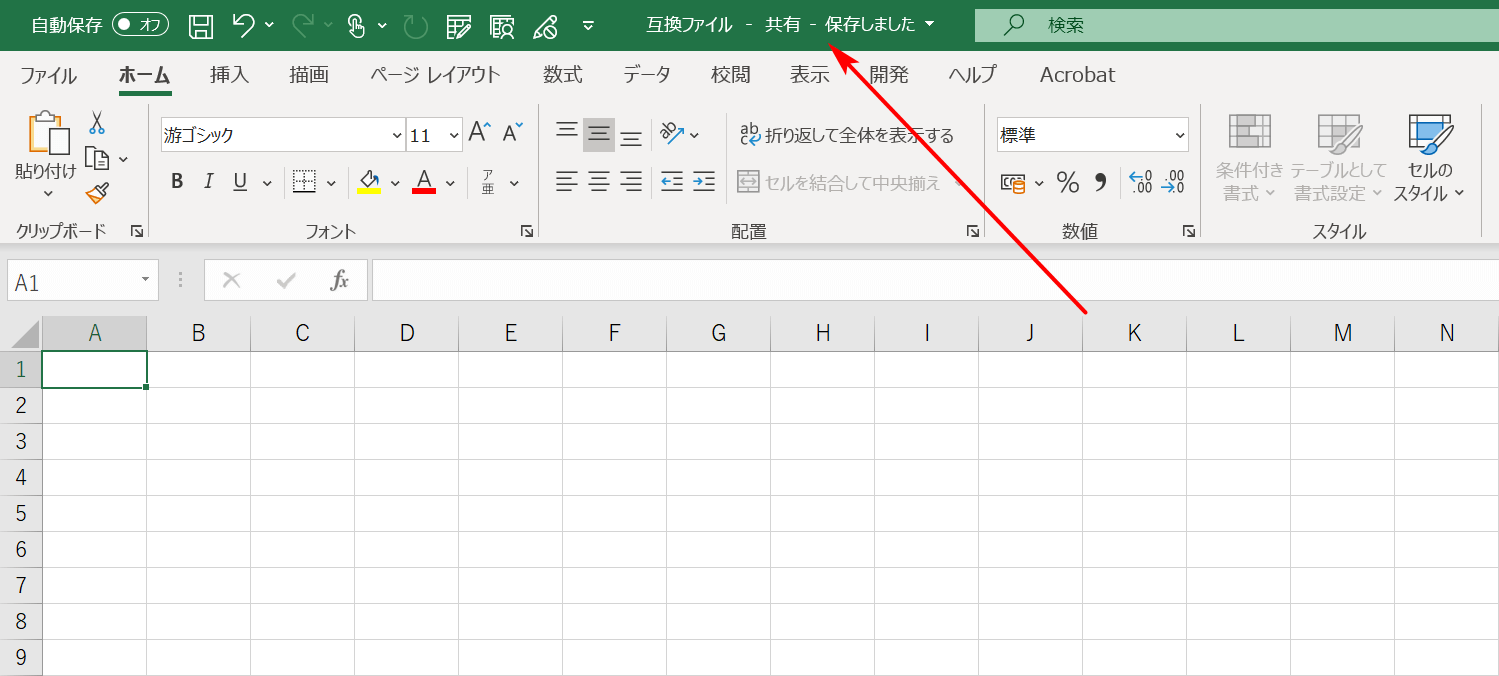Select the Percent Style formatting icon
Screen dimensions: 1499x676
[x=1066, y=183]
